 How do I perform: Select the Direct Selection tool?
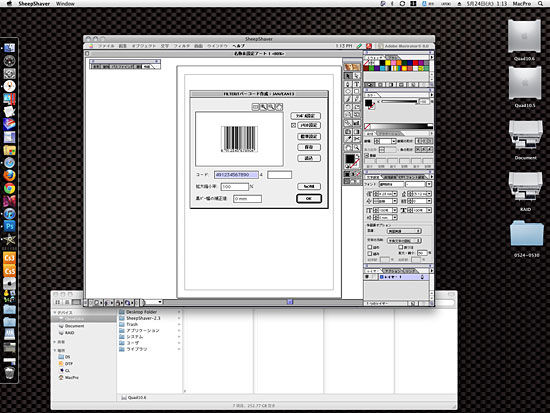coord(356,76)
